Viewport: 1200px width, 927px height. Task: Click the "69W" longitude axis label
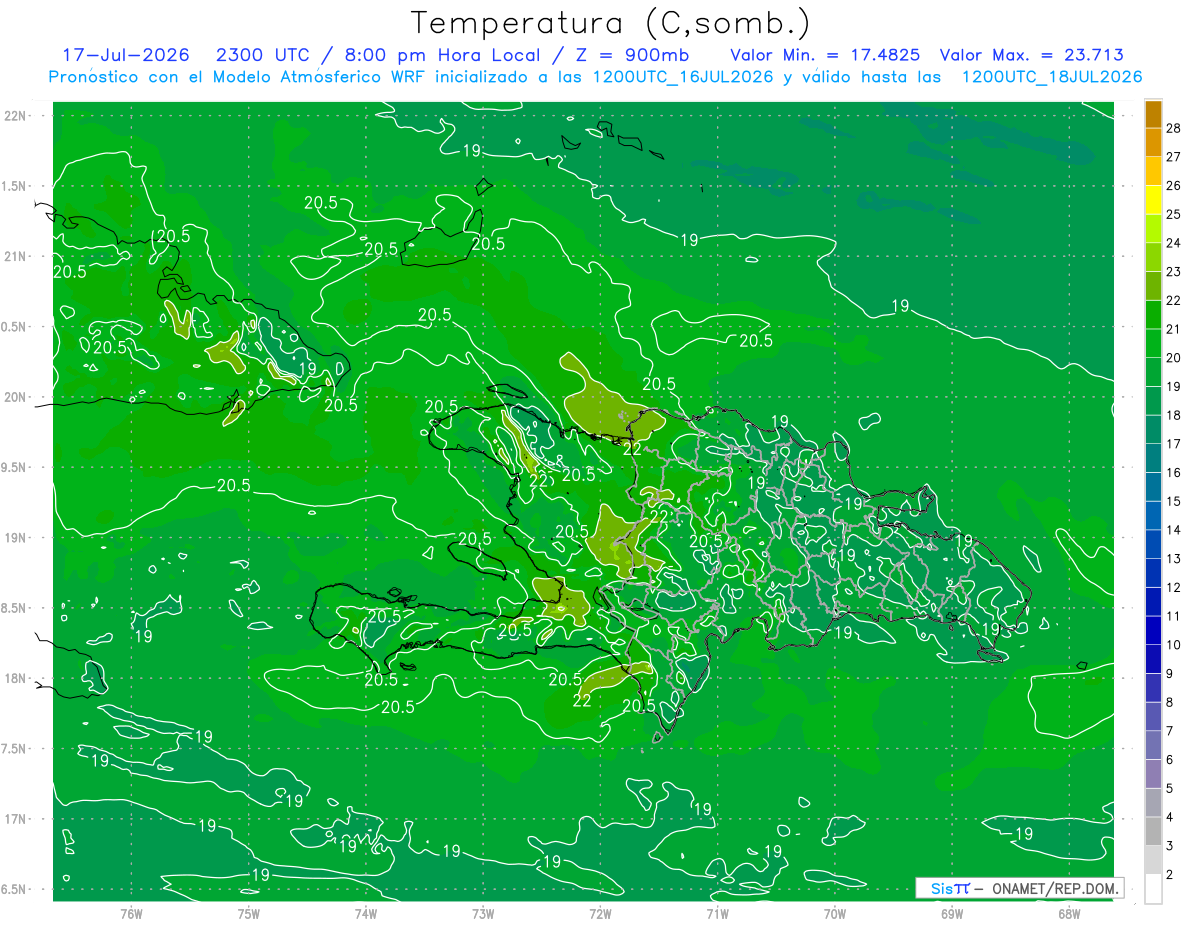click(x=952, y=913)
